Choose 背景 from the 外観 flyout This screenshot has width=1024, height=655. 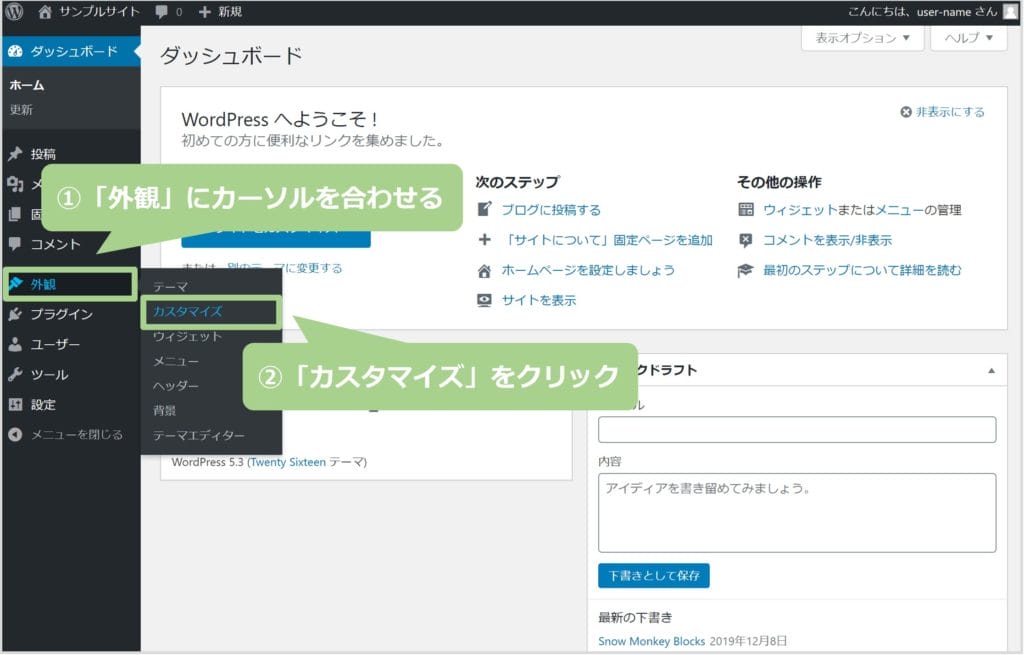(x=165, y=411)
